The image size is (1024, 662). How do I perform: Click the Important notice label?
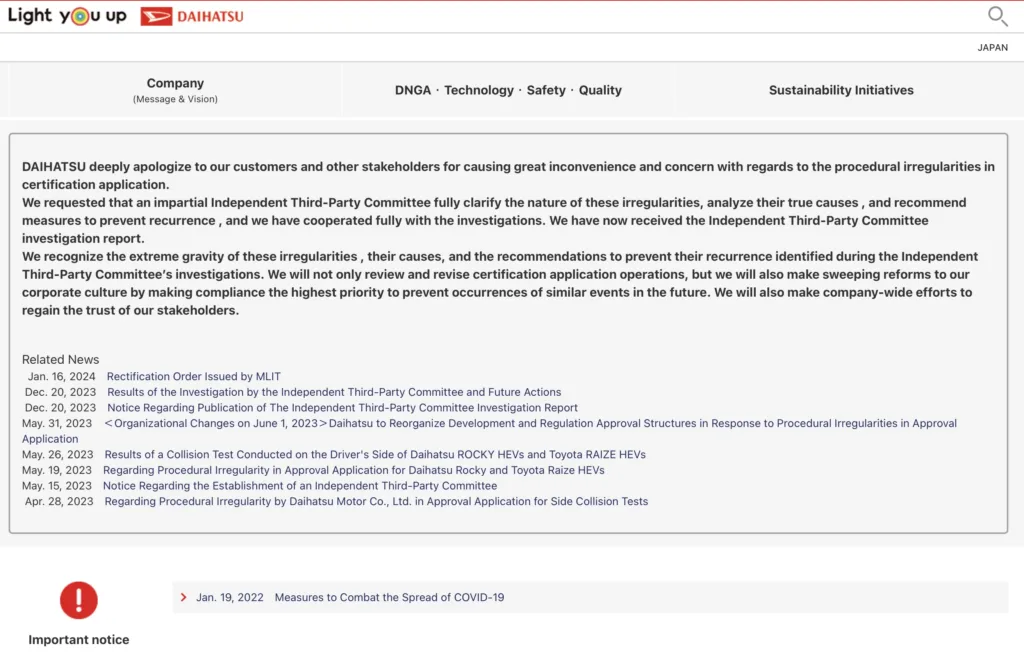pyautogui.click(x=78, y=640)
